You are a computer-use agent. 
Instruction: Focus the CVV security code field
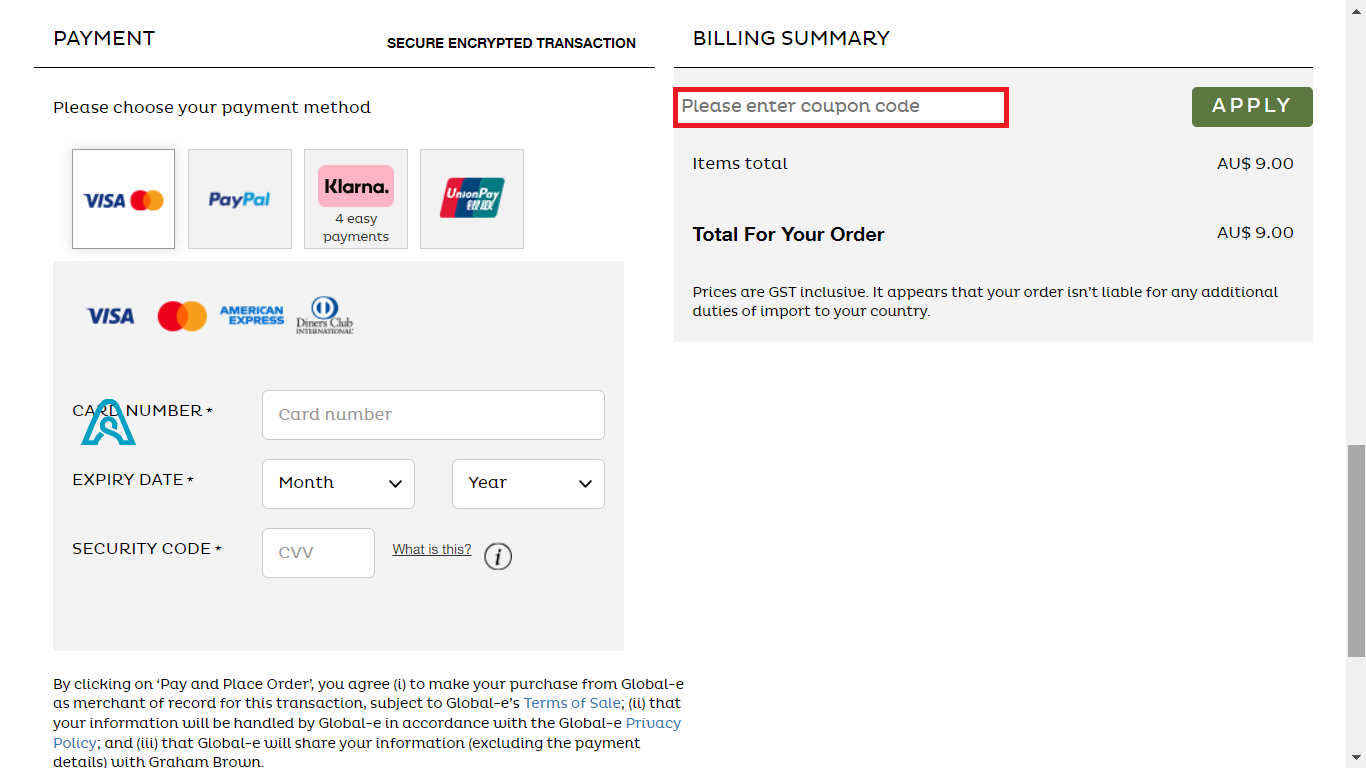click(x=318, y=553)
